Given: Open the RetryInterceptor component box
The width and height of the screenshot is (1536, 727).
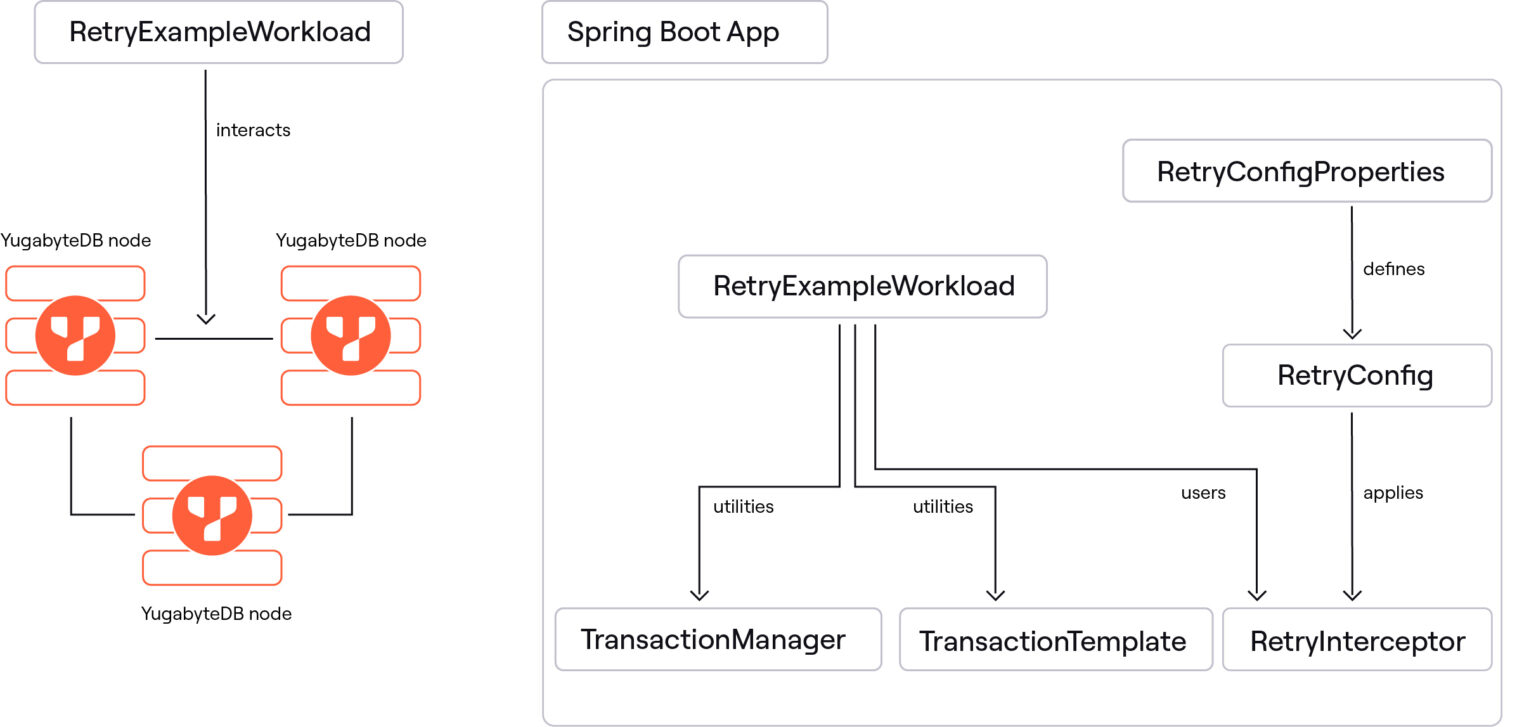Looking at the screenshot, I should [x=1357, y=639].
